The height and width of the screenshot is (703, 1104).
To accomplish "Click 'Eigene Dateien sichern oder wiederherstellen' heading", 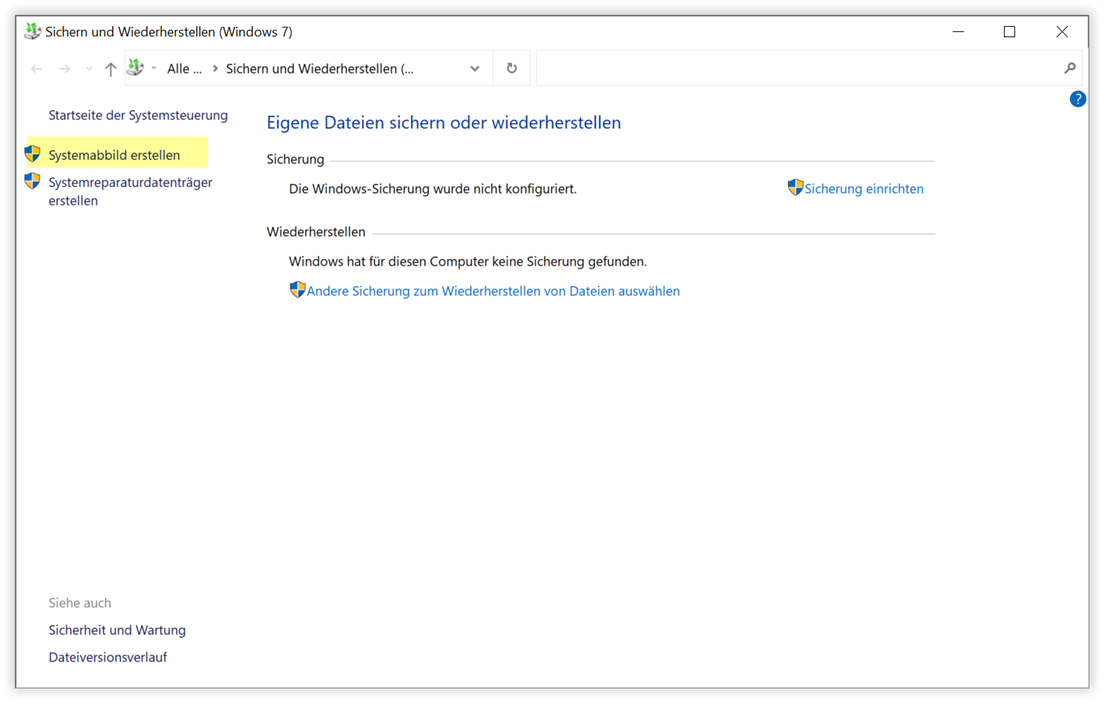I will pos(444,123).
